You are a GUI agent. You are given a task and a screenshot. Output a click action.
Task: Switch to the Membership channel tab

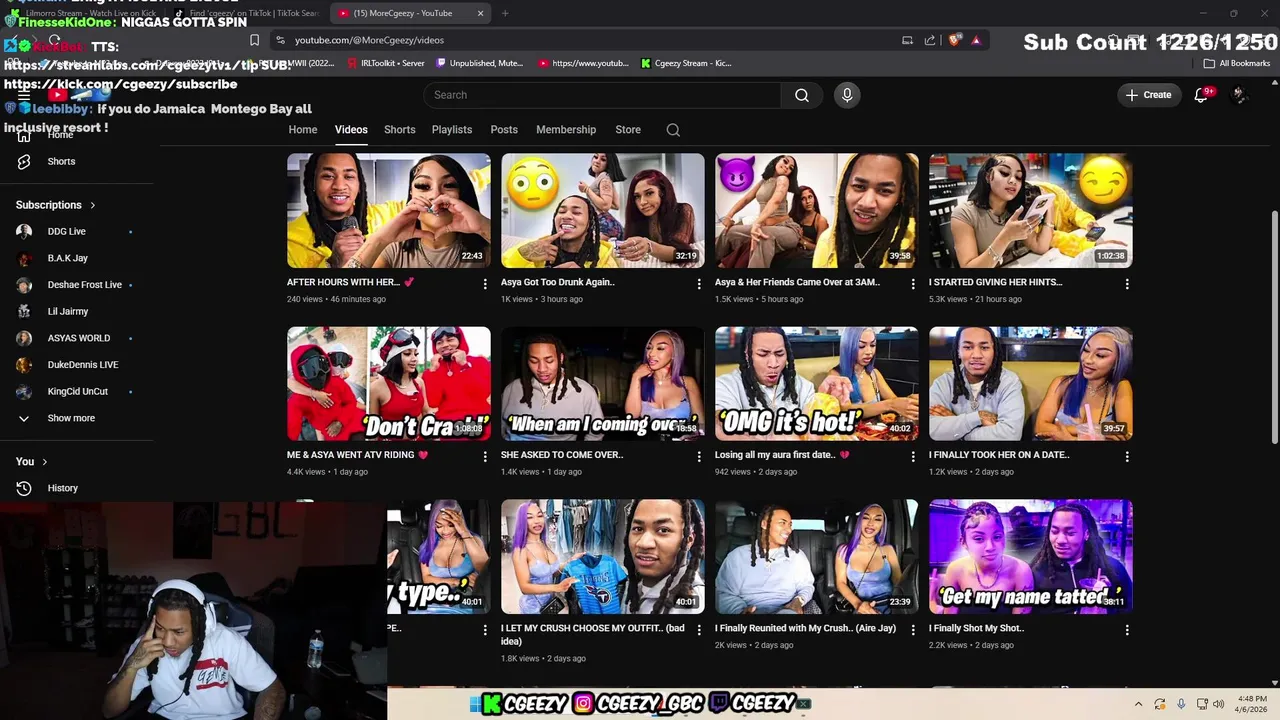(x=566, y=130)
